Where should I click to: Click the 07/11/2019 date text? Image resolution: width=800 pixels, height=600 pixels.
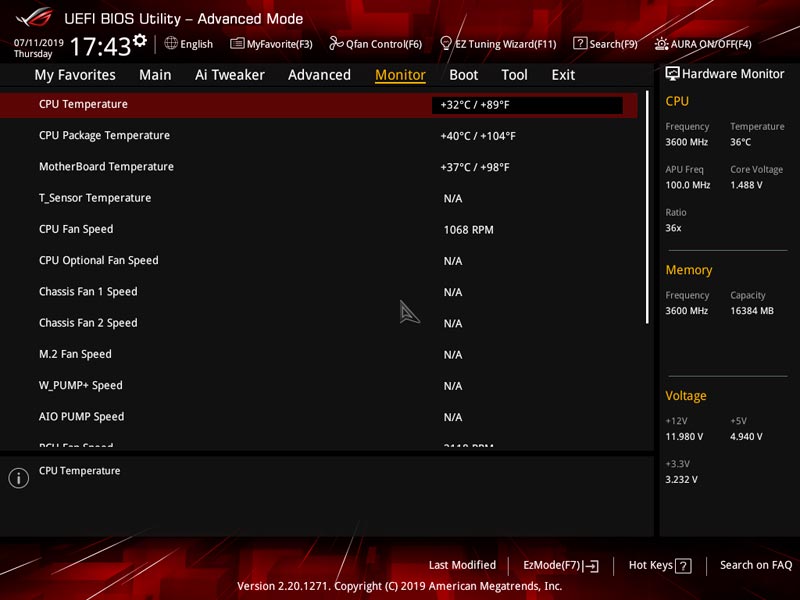[39, 42]
